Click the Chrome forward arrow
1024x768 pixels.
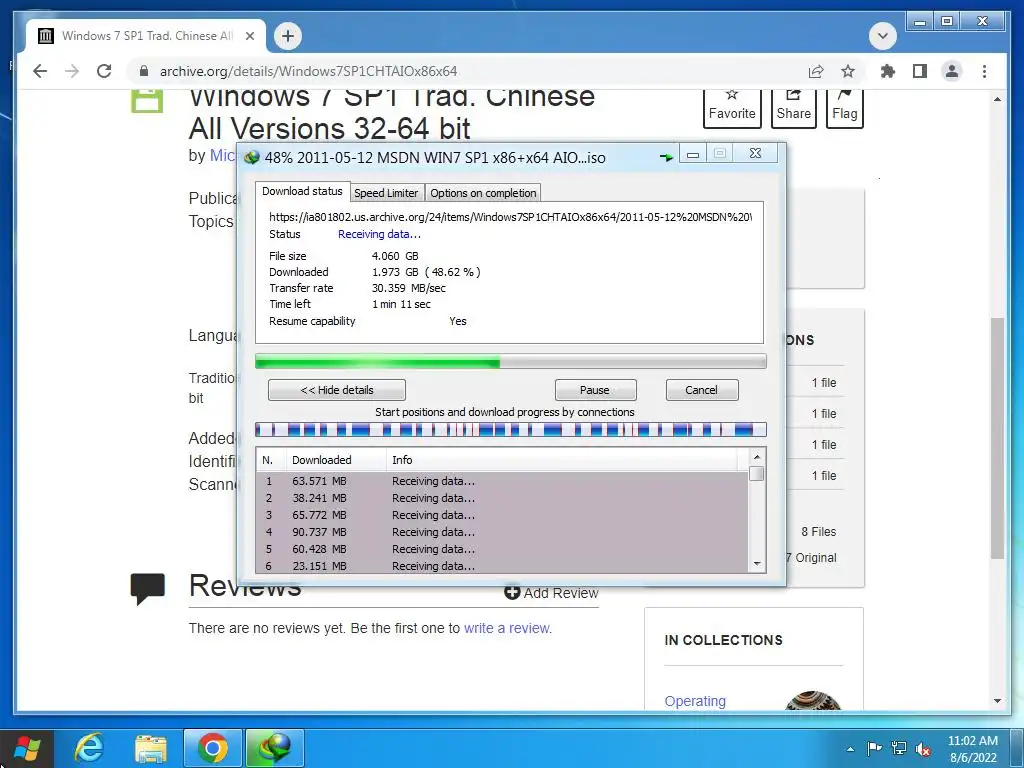(72, 71)
